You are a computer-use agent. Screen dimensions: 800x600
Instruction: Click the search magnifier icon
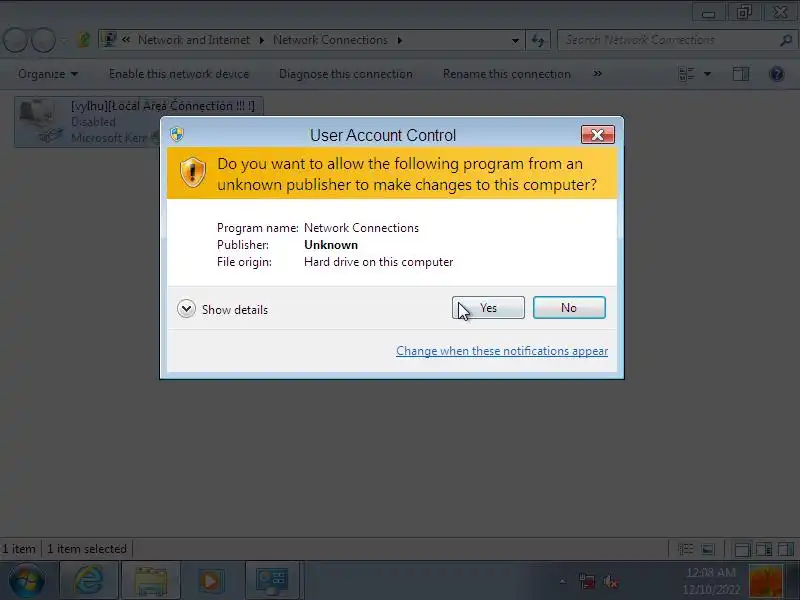coord(786,40)
